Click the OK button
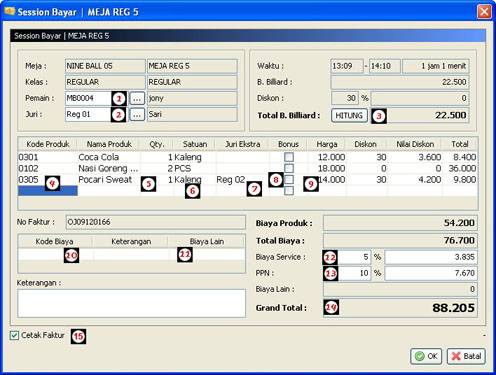 coord(426,356)
